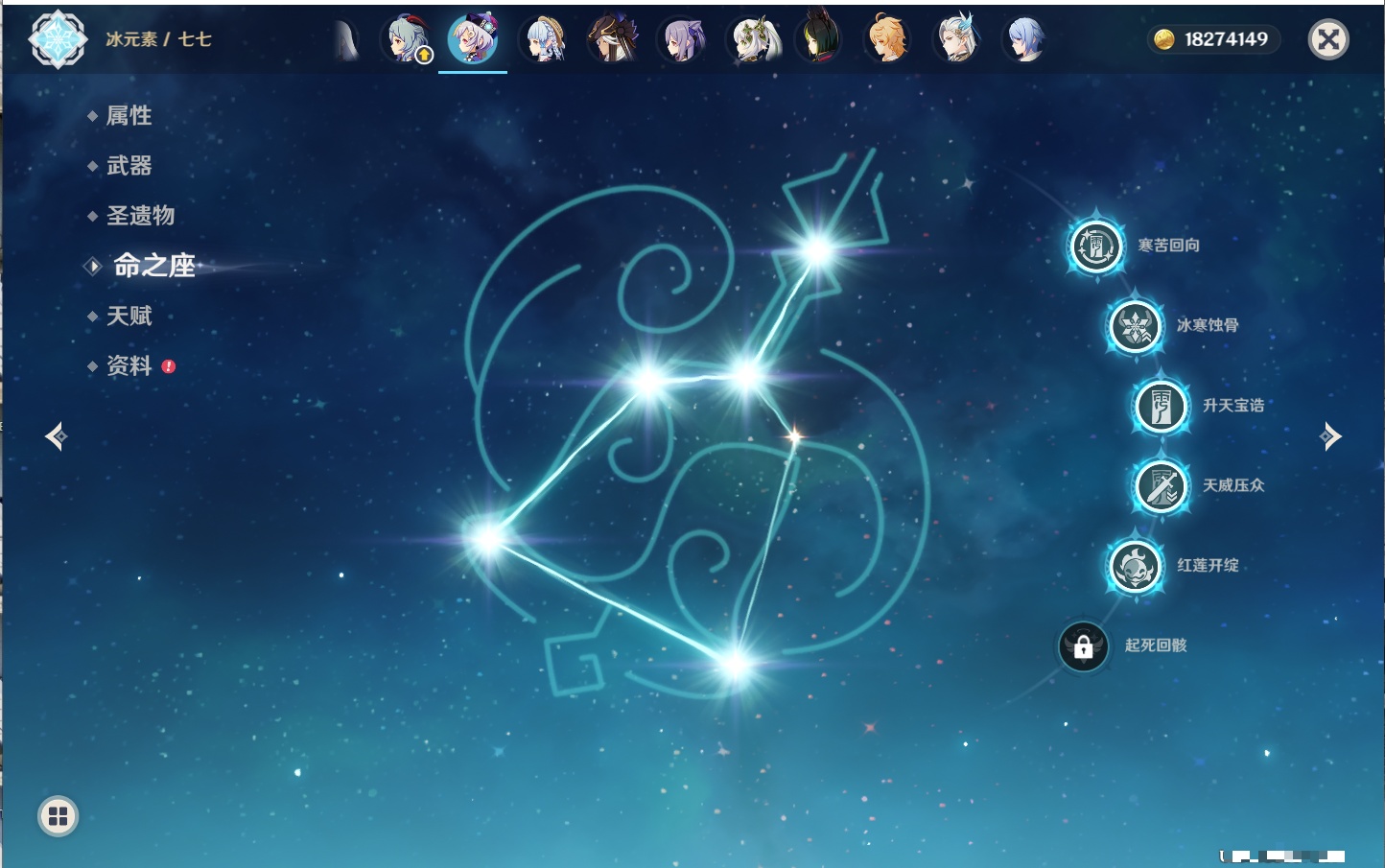Click the 冰寒蚀骨 constellation label
Screen dimensions: 1385x868
[1208, 325]
